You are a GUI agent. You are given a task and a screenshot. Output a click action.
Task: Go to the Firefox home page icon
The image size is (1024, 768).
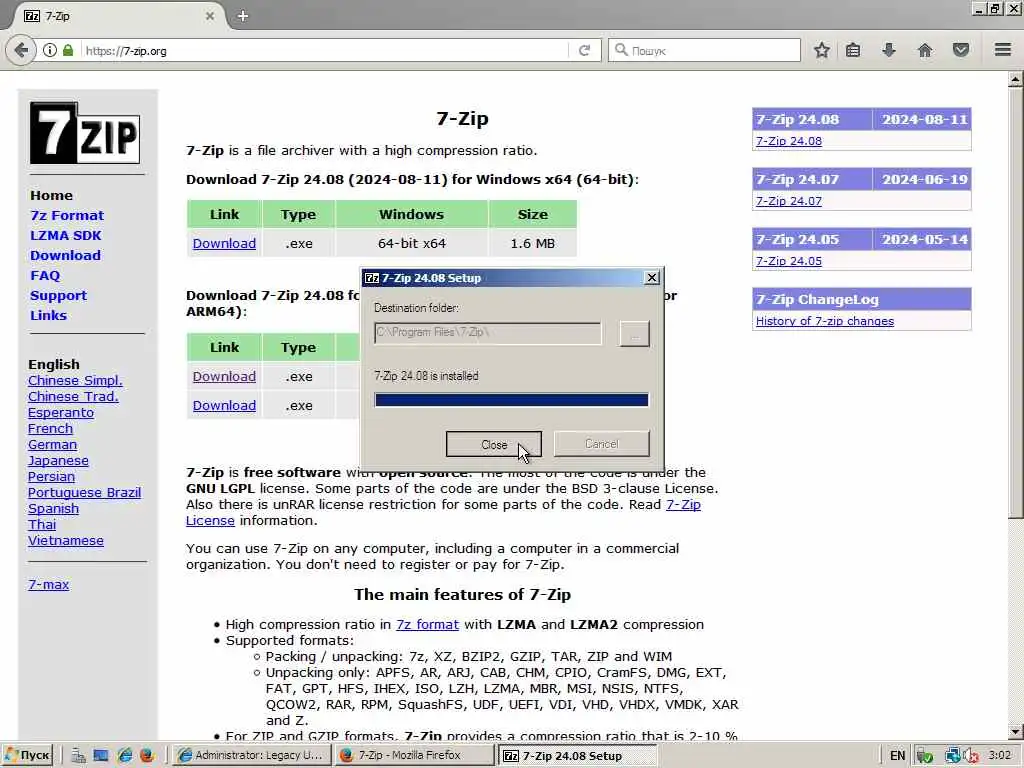925,50
